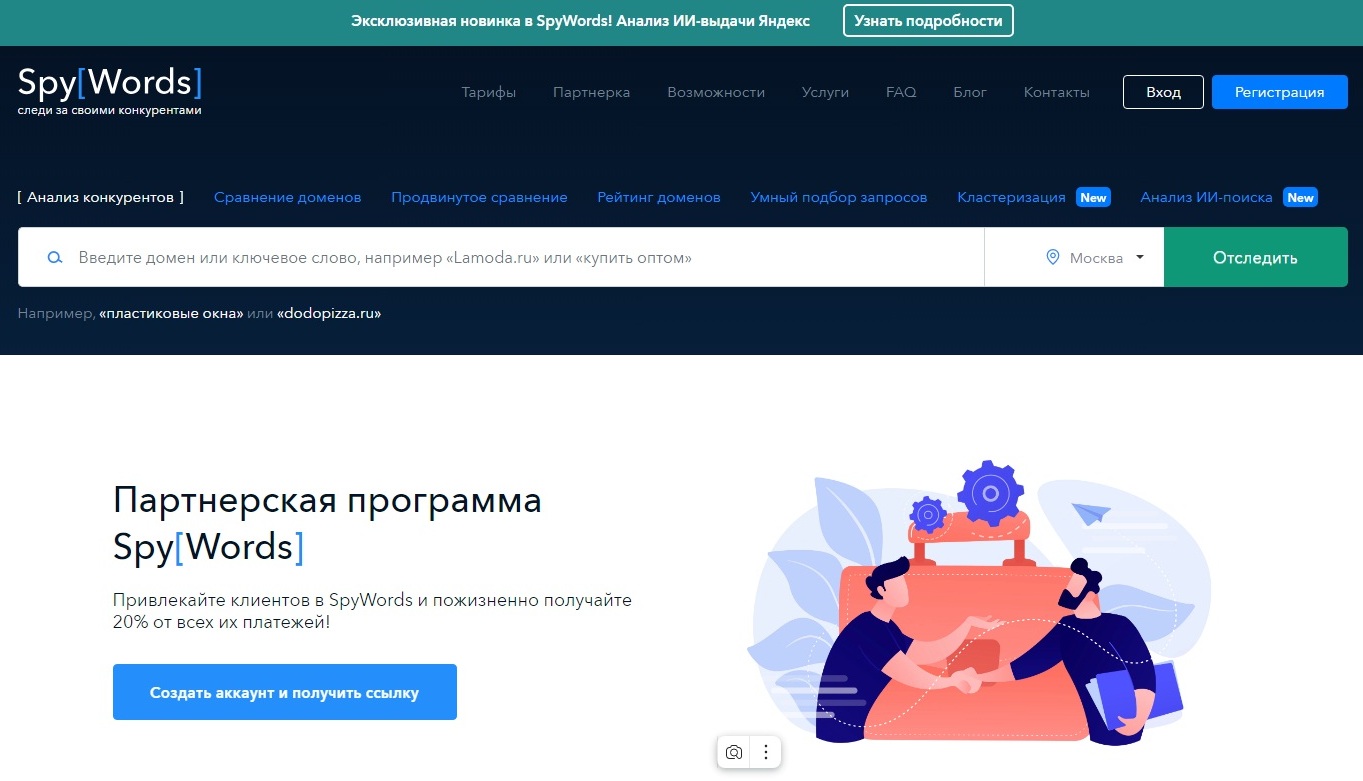Click the green Отследить button
The width and height of the screenshot is (1363, 781).
(1256, 257)
